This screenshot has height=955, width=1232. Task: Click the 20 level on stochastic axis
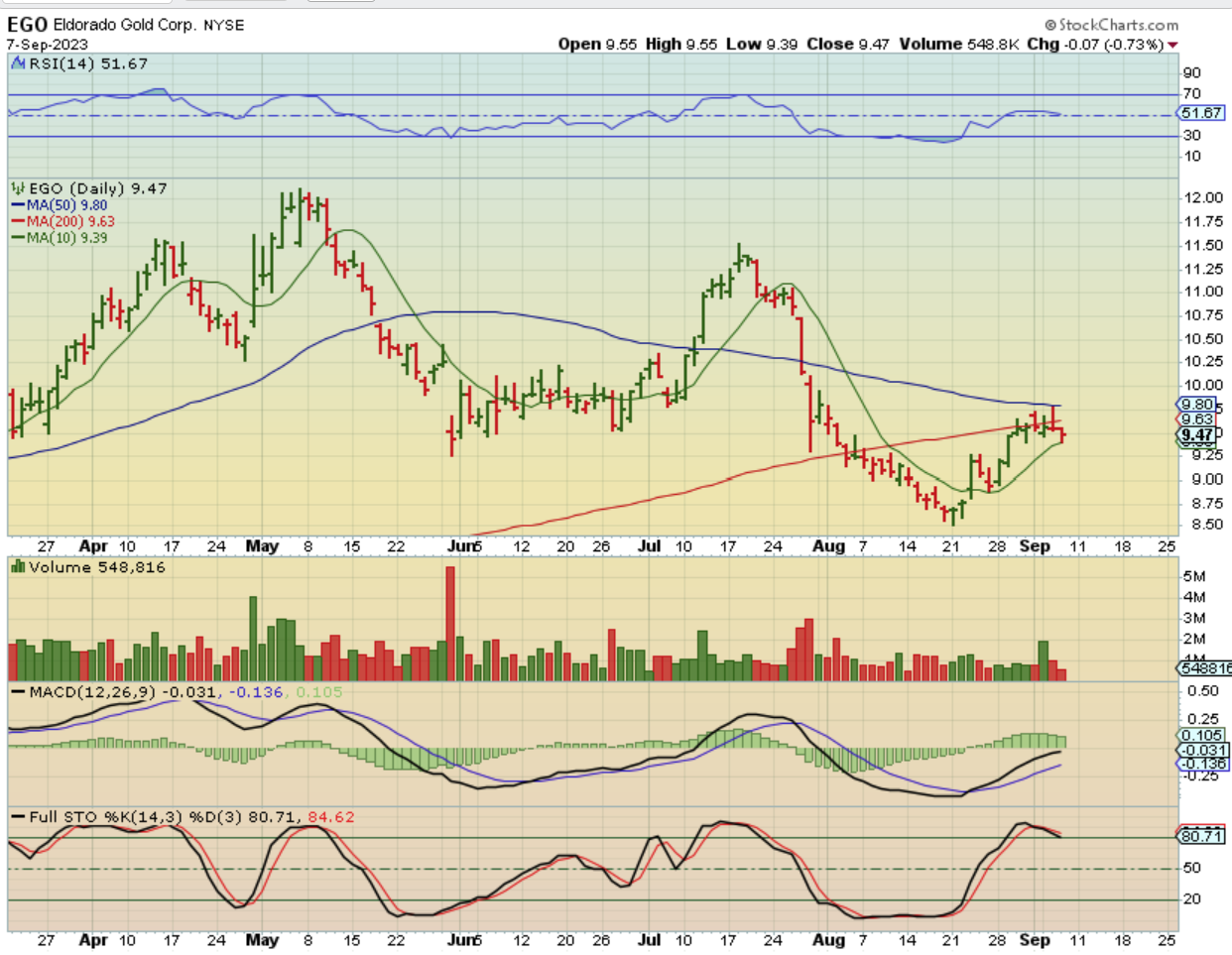pos(1191,899)
